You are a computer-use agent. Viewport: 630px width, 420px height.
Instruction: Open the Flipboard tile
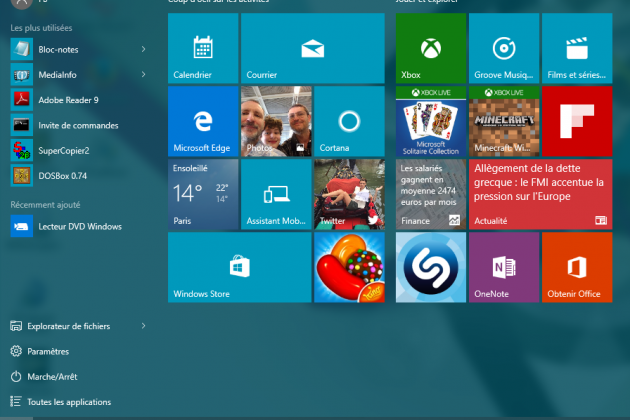[x=577, y=121]
